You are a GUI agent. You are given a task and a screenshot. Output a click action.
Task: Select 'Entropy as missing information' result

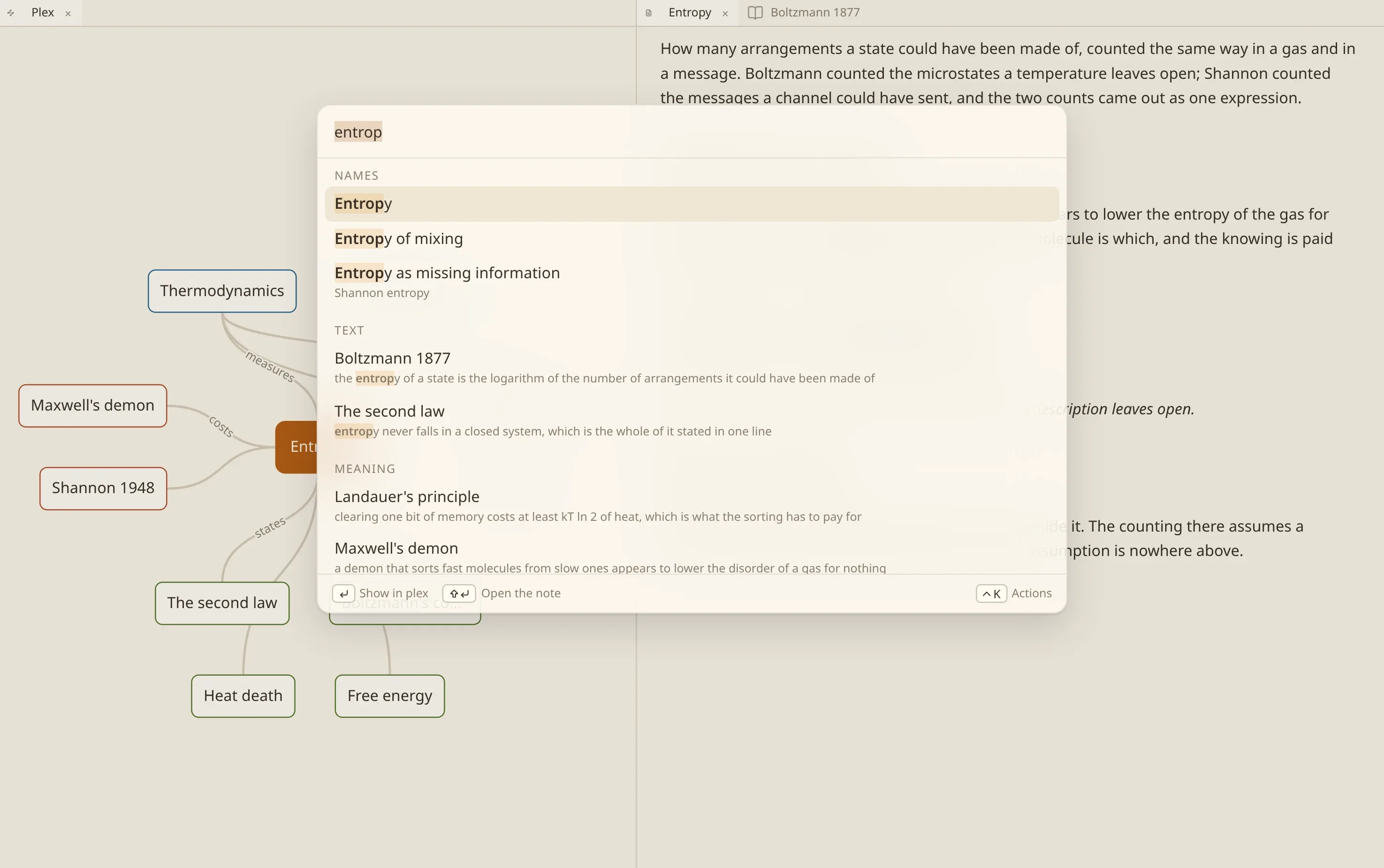tap(691, 282)
